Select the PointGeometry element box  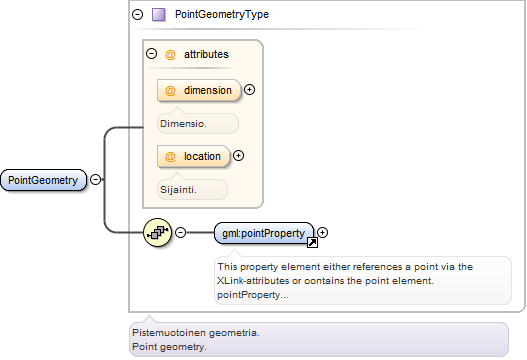pyautogui.click(x=43, y=180)
